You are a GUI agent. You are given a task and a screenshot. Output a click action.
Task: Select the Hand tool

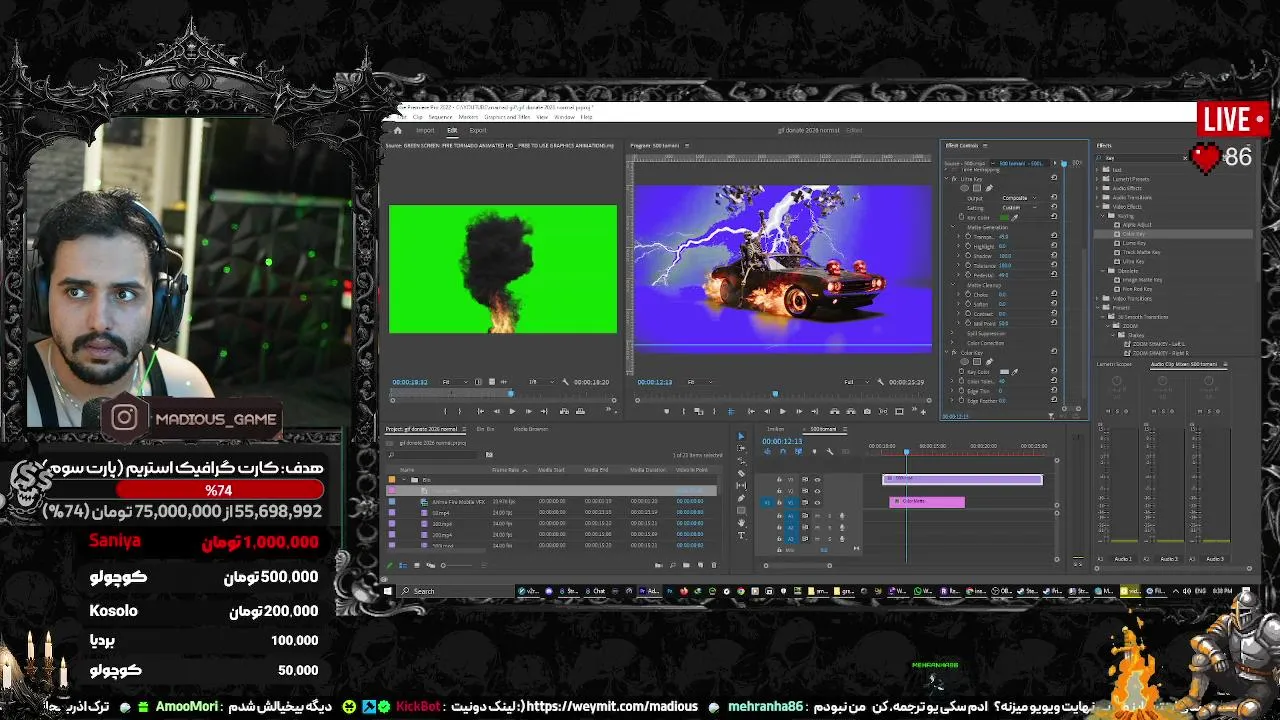(741, 523)
